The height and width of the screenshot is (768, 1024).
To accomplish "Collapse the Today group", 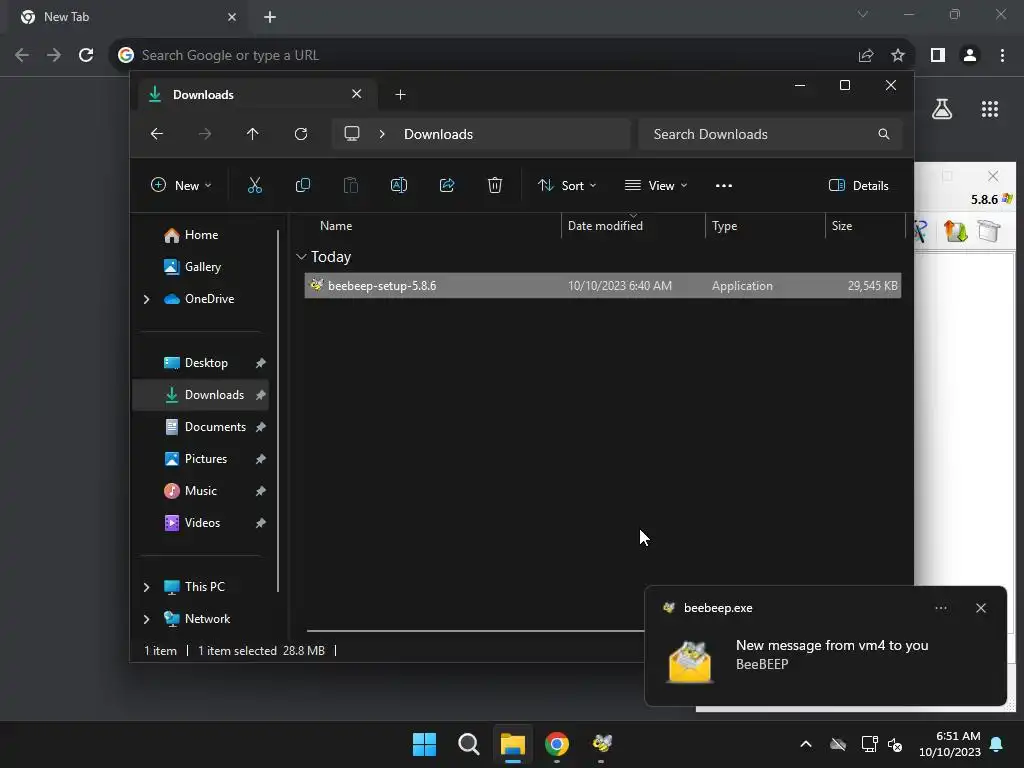I will coord(301,257).
